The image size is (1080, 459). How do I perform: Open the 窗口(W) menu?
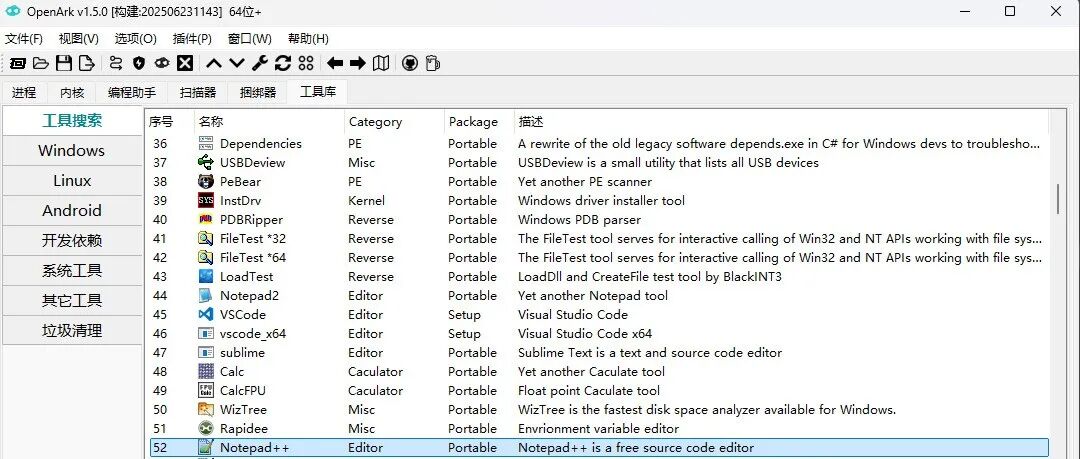(x=249, y=39)
